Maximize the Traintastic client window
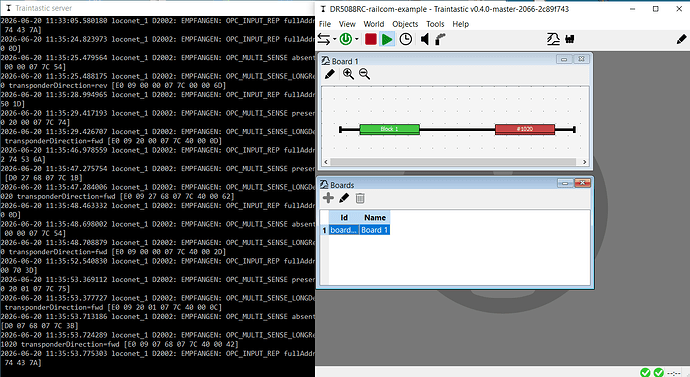This screenshot has height=377, width=690. (656, 9)
